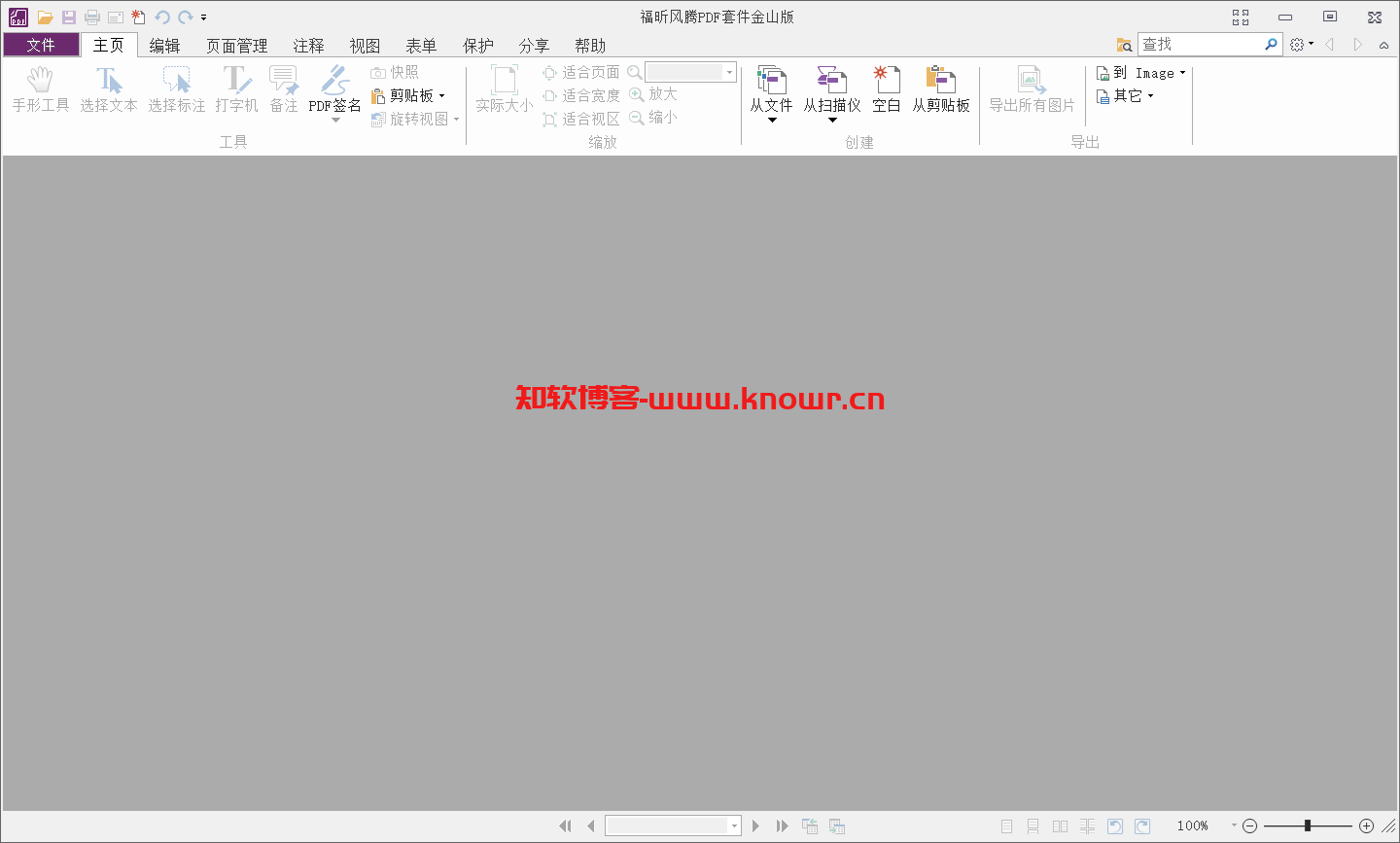Open the search settings gear dropdown
Image resolution: width=1400 pixels, height=843 pixels.
click(1301, 45)
